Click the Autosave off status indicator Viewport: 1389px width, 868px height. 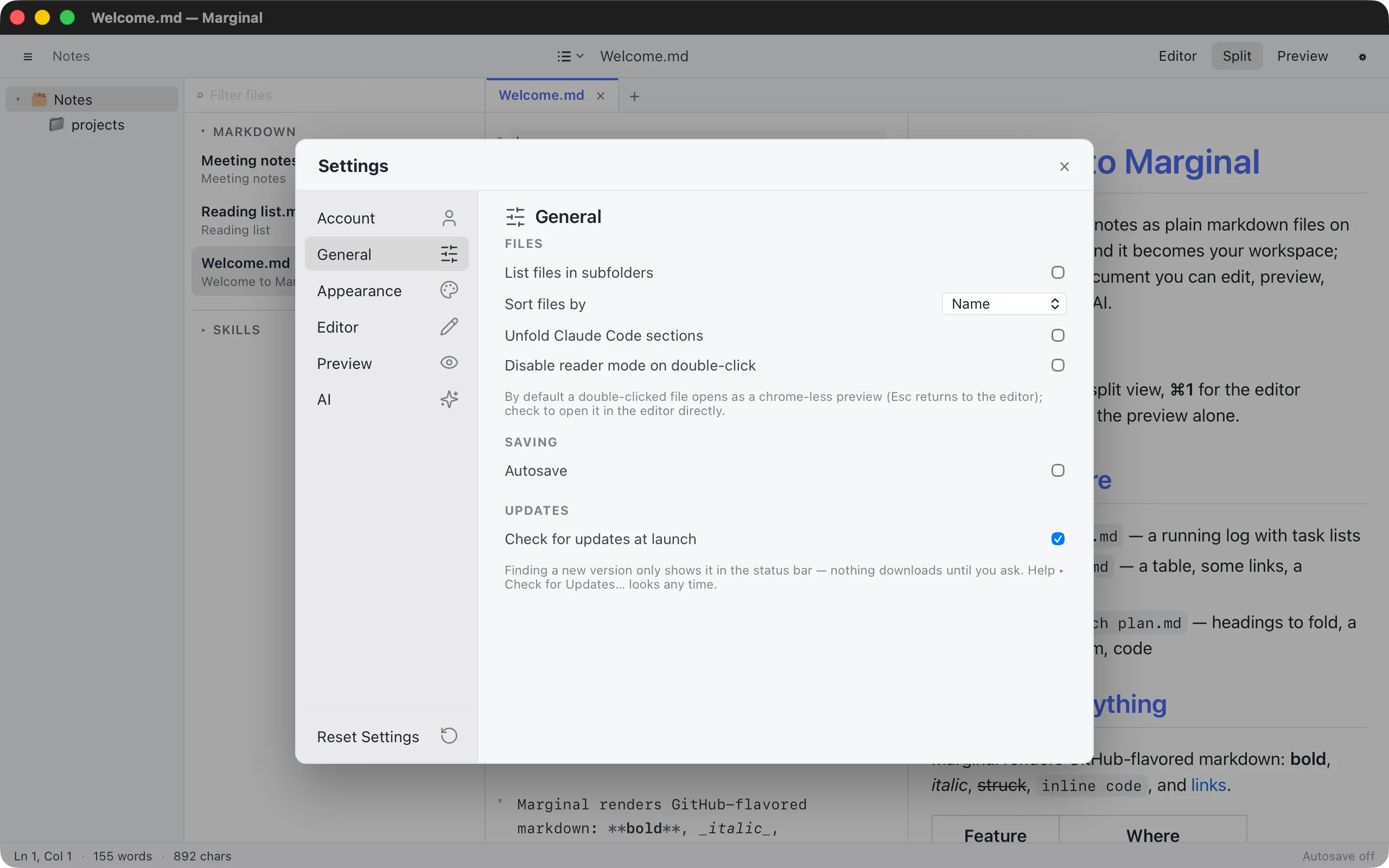tap(1338, 856)
